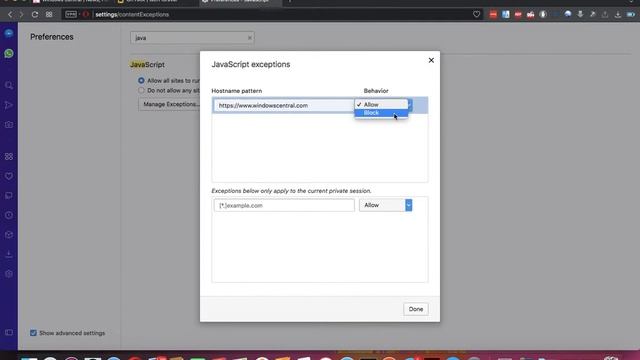The height and width of the screenshot is (360, 640).
Task: Toggle 'Show advanced settings' checkbox
Action: click(x=33, y=333)
